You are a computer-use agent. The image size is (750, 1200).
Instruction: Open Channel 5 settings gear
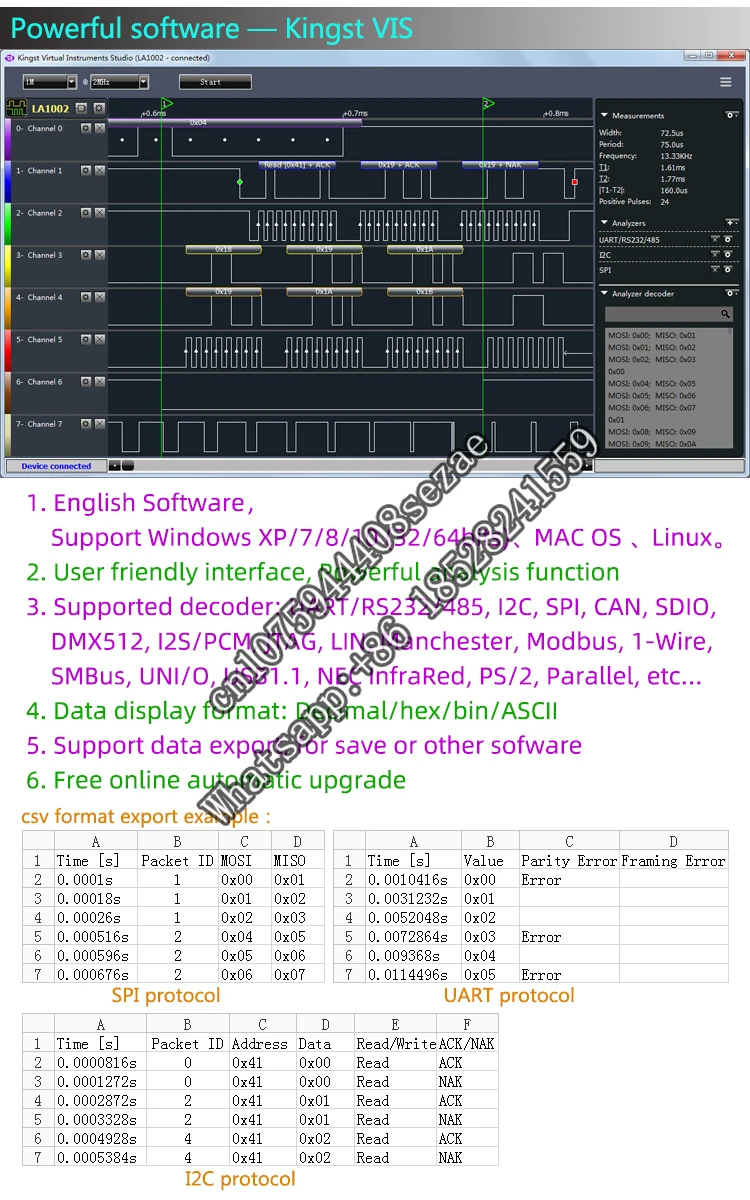point(86,340)
